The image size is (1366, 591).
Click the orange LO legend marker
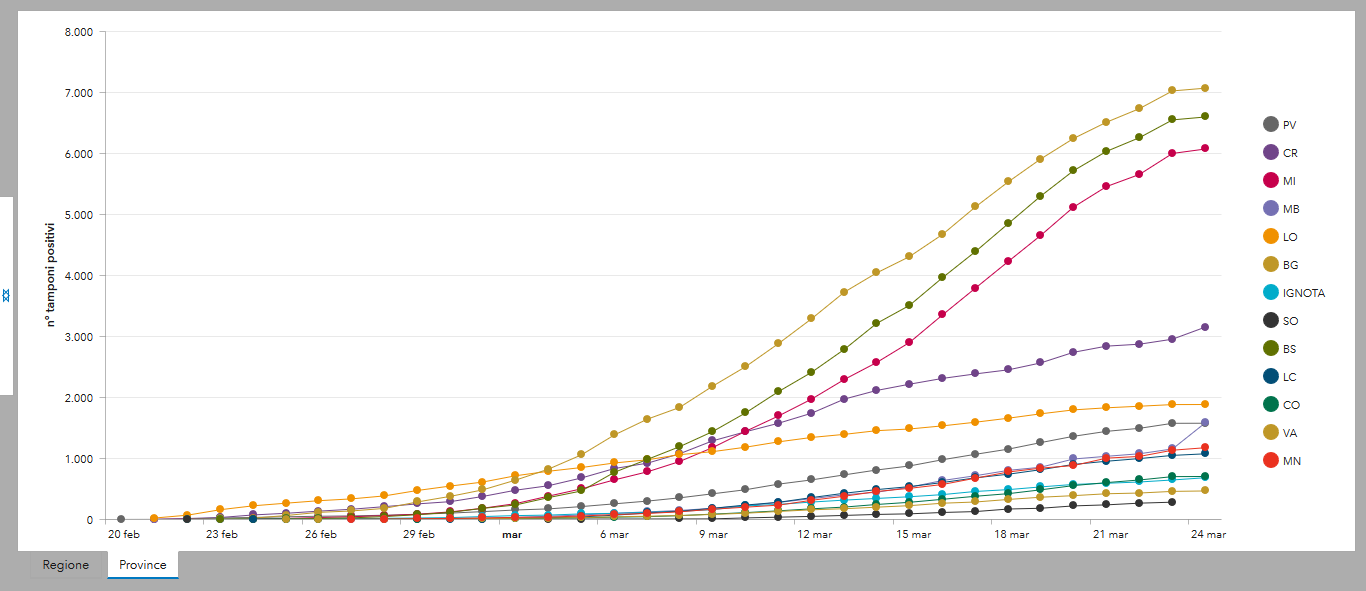click(x=1271, y=237)
